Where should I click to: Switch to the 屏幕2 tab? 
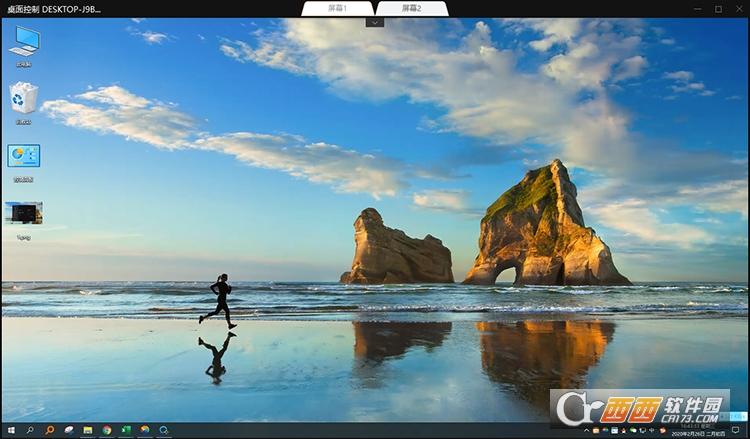(x=411, y=8)
